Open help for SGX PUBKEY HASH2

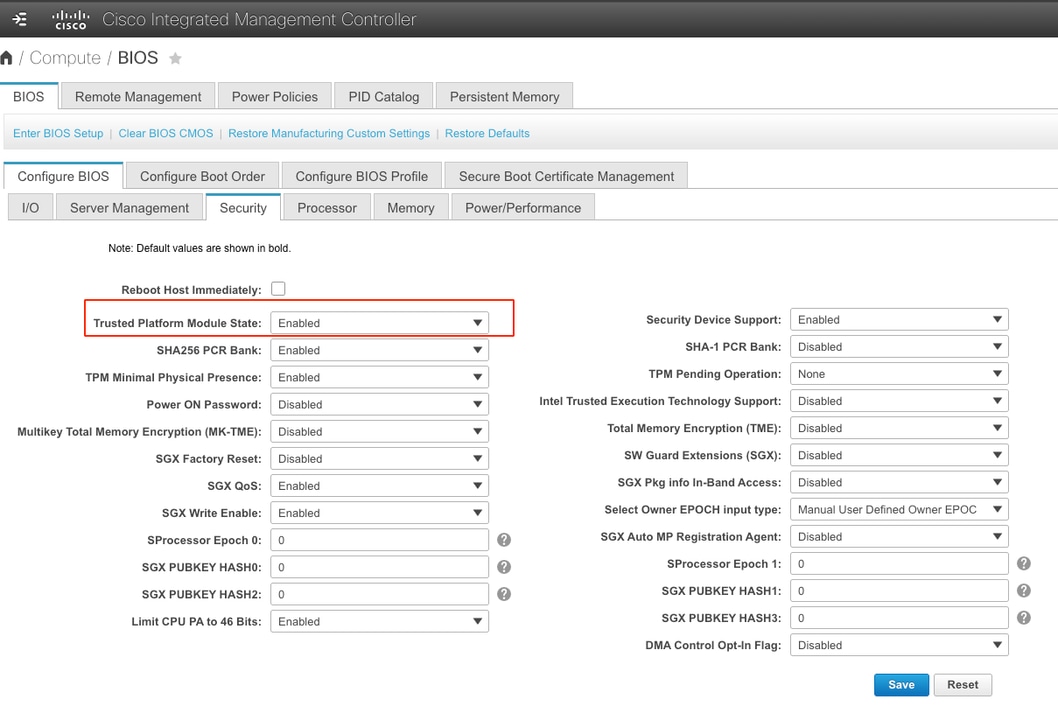click(x=504, y=593)
